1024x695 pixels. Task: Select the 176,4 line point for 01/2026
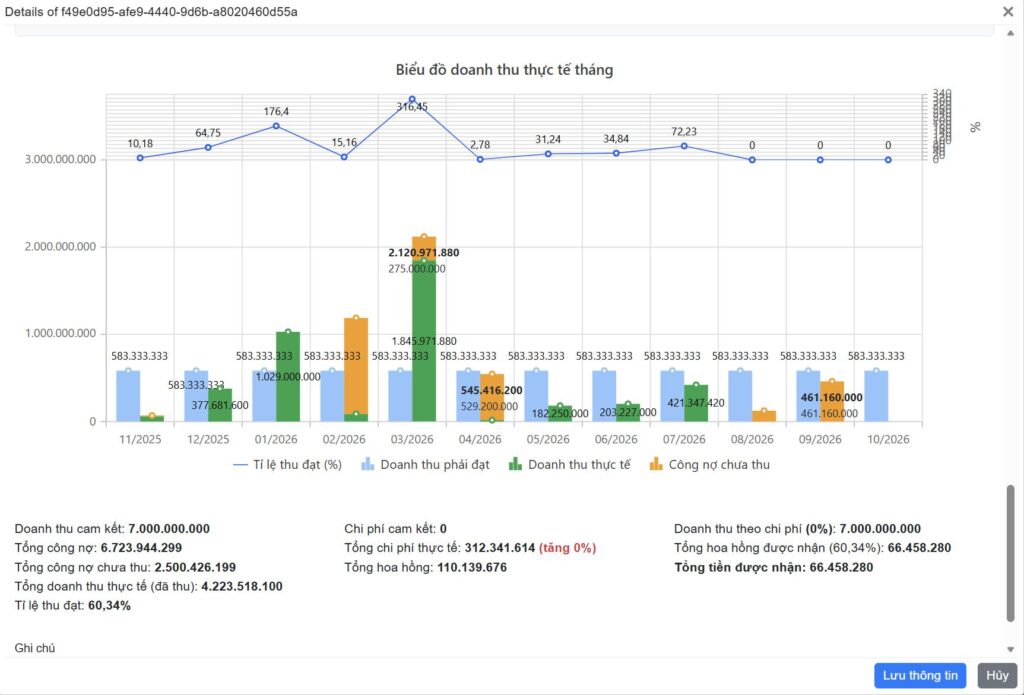(276, 125)
